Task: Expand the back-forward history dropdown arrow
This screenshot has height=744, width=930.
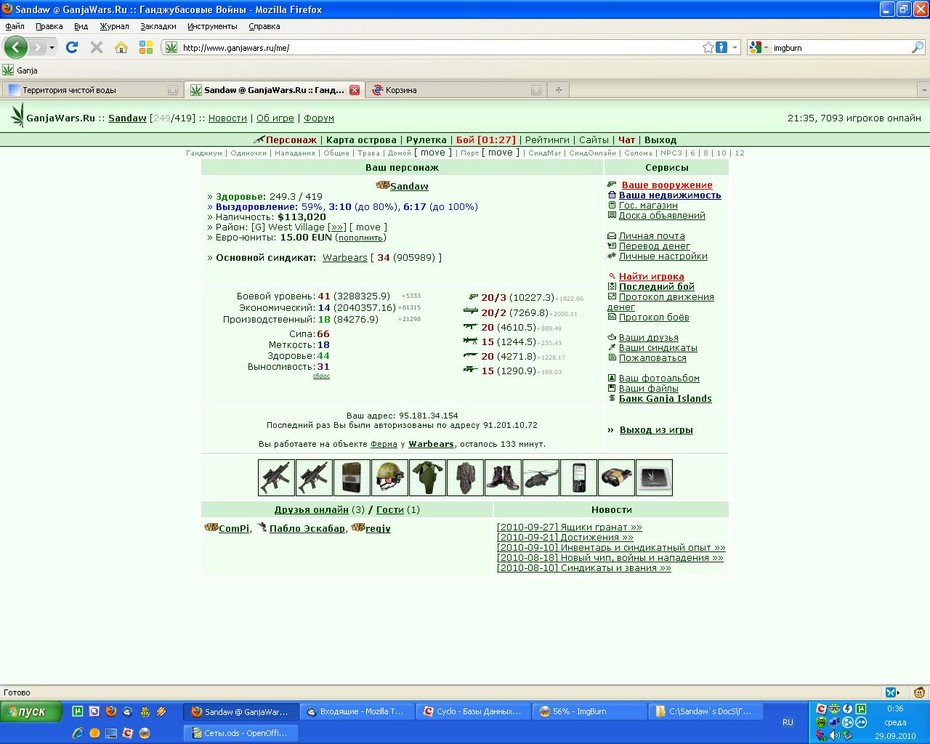Action: (52, 47)
